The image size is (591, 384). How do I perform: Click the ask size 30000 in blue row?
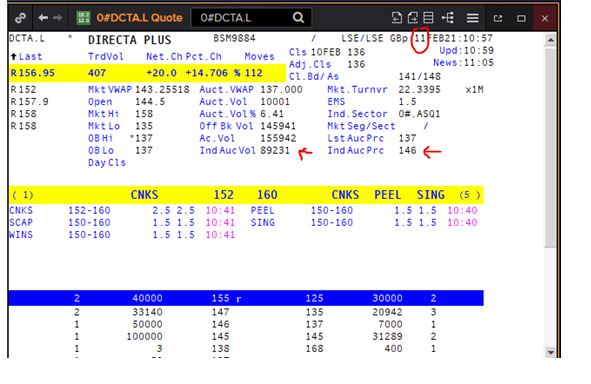387,298
